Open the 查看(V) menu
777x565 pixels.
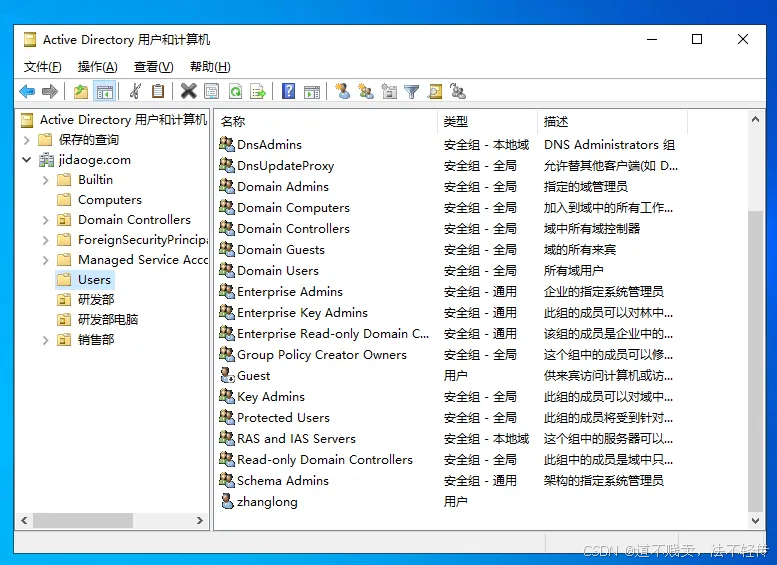[x=154, y=66]
